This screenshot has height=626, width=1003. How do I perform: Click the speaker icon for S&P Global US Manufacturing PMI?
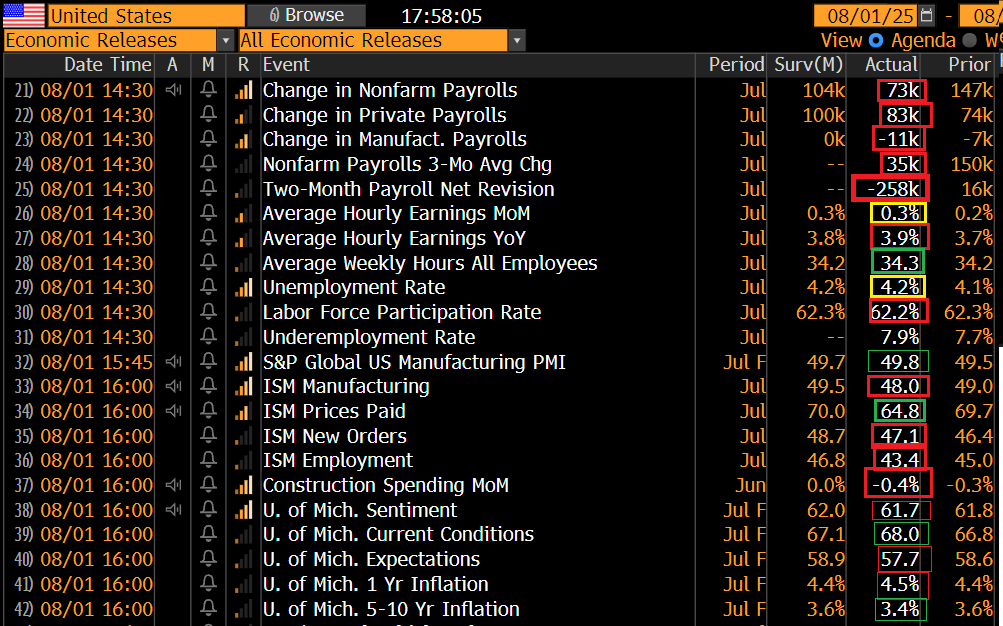[x=173, y=361]
